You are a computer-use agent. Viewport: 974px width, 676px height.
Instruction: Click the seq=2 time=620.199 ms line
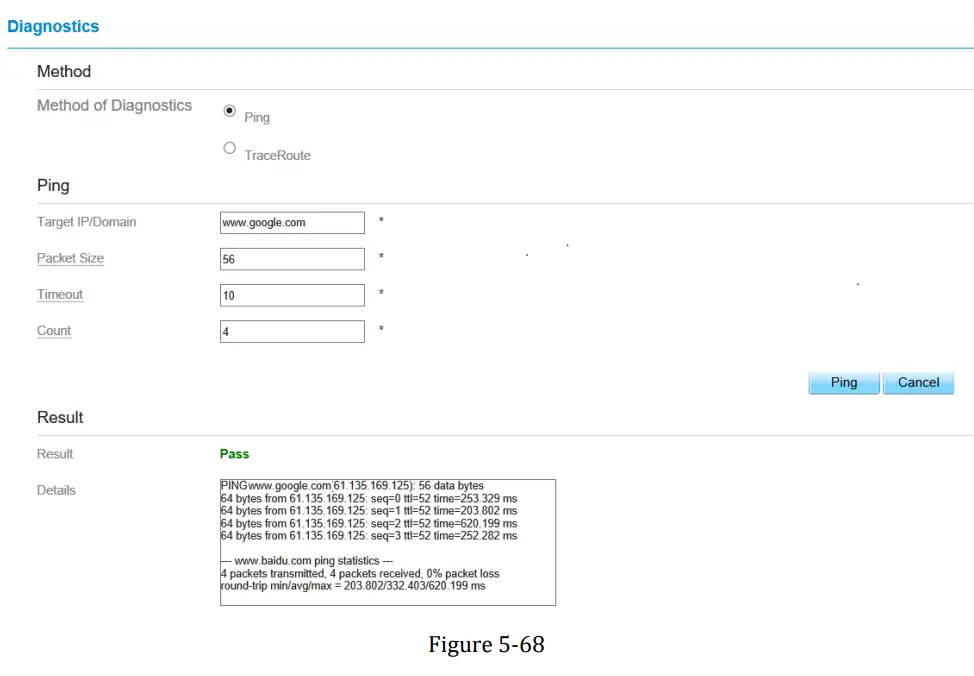point(369,523)
